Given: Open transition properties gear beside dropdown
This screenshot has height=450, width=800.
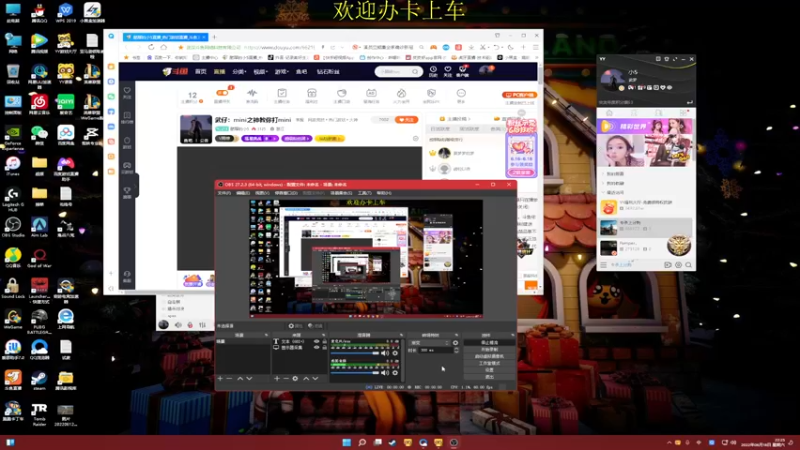Looking at the screenshot, I should [456, 343].
